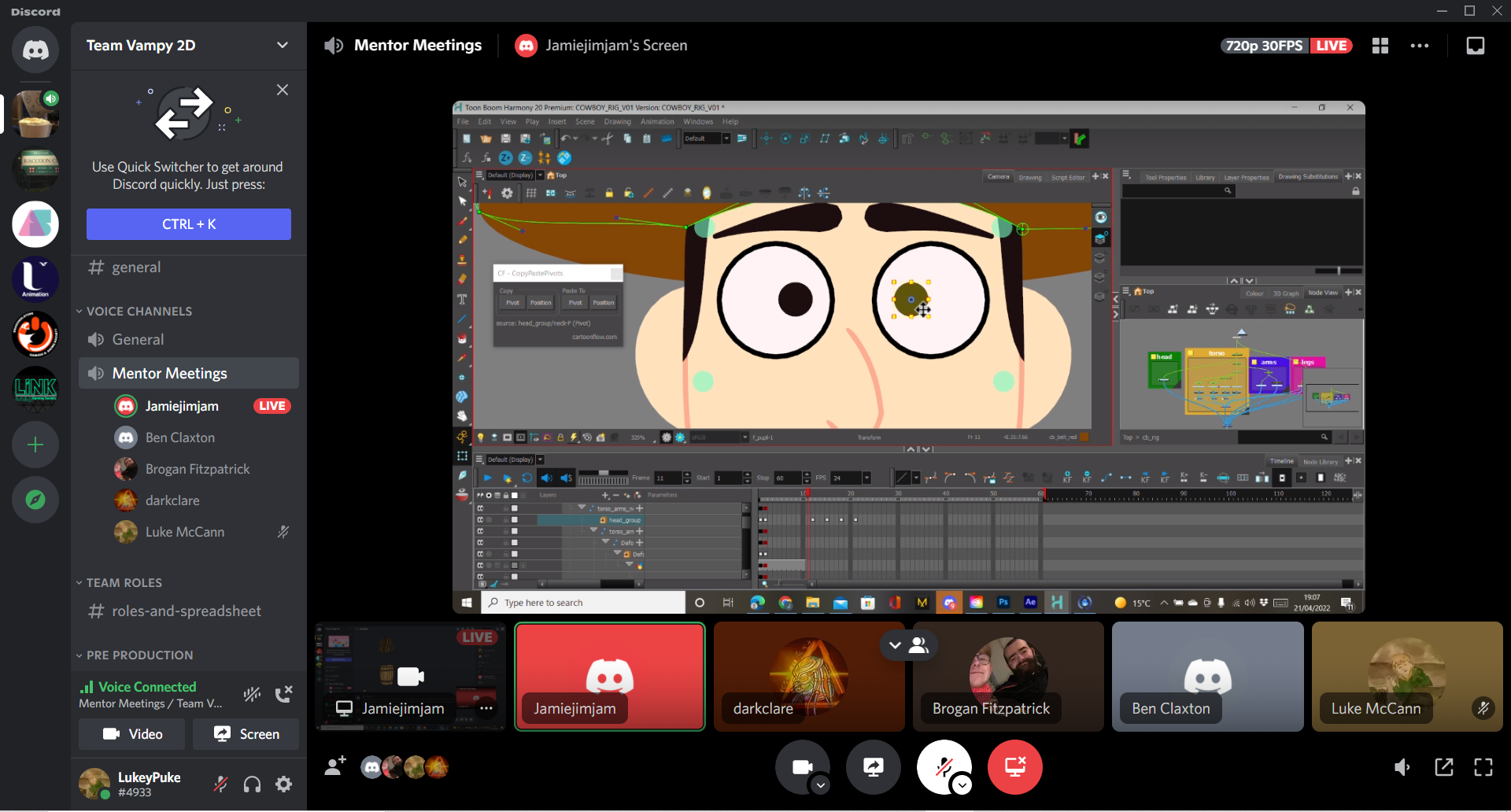Show the chat panel icon

(1476, 46)
